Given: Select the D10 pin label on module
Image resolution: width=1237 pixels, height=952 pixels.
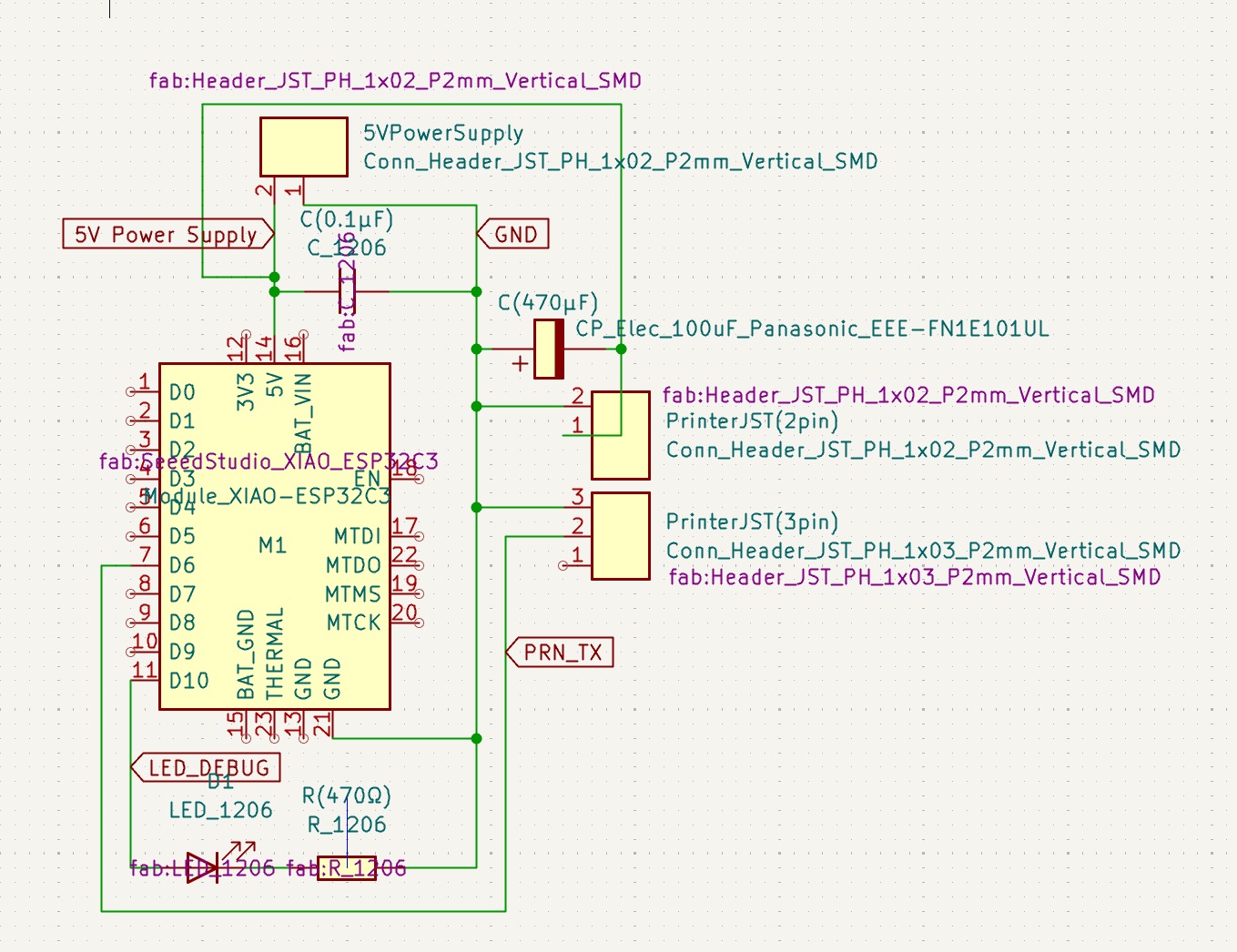Looking at the screenshot, I should [188, 681].
